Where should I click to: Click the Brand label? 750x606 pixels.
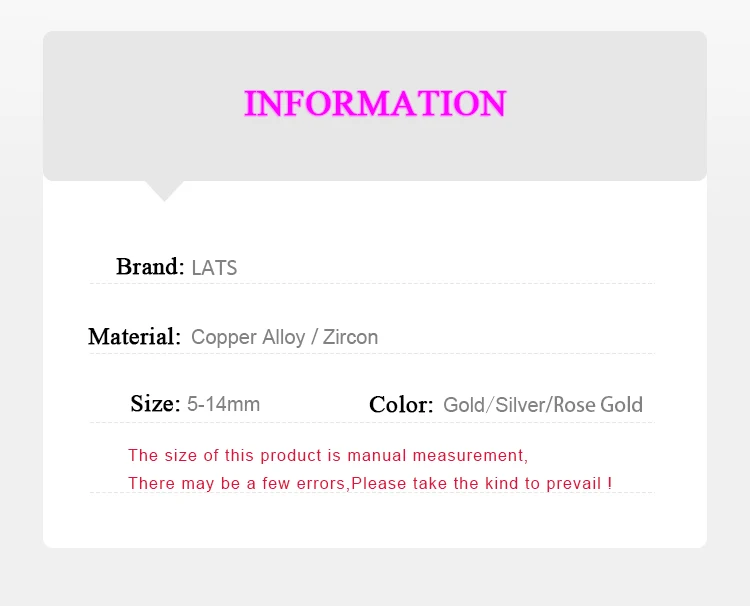(150, 266)
